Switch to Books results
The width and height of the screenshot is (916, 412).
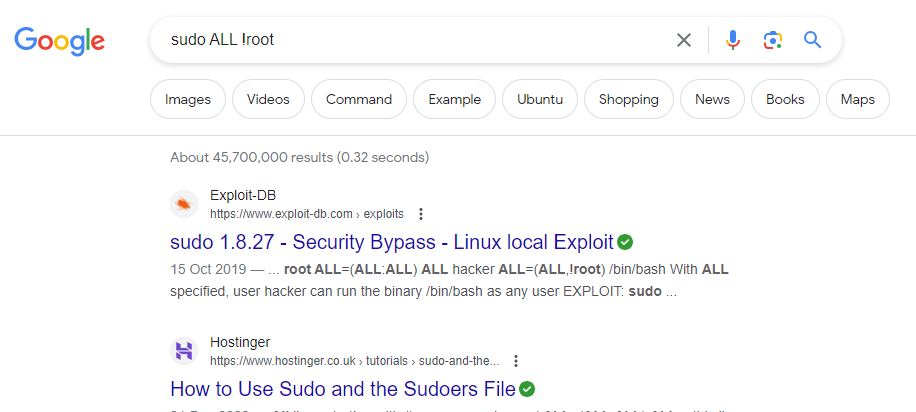coord(785,99)
